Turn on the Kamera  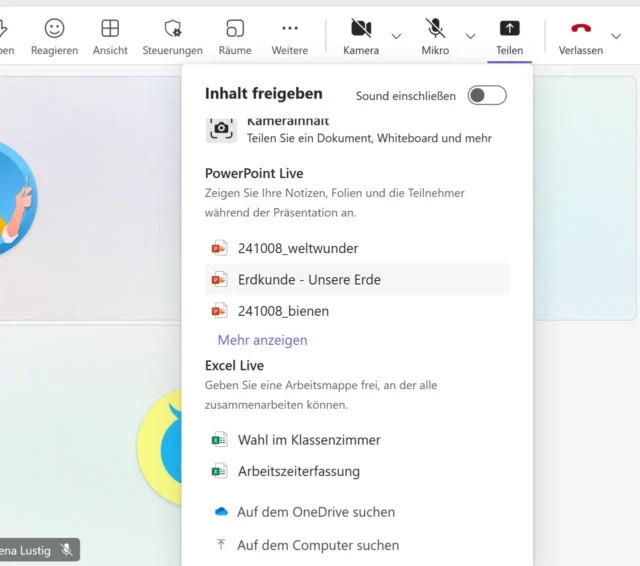(361, 37)
